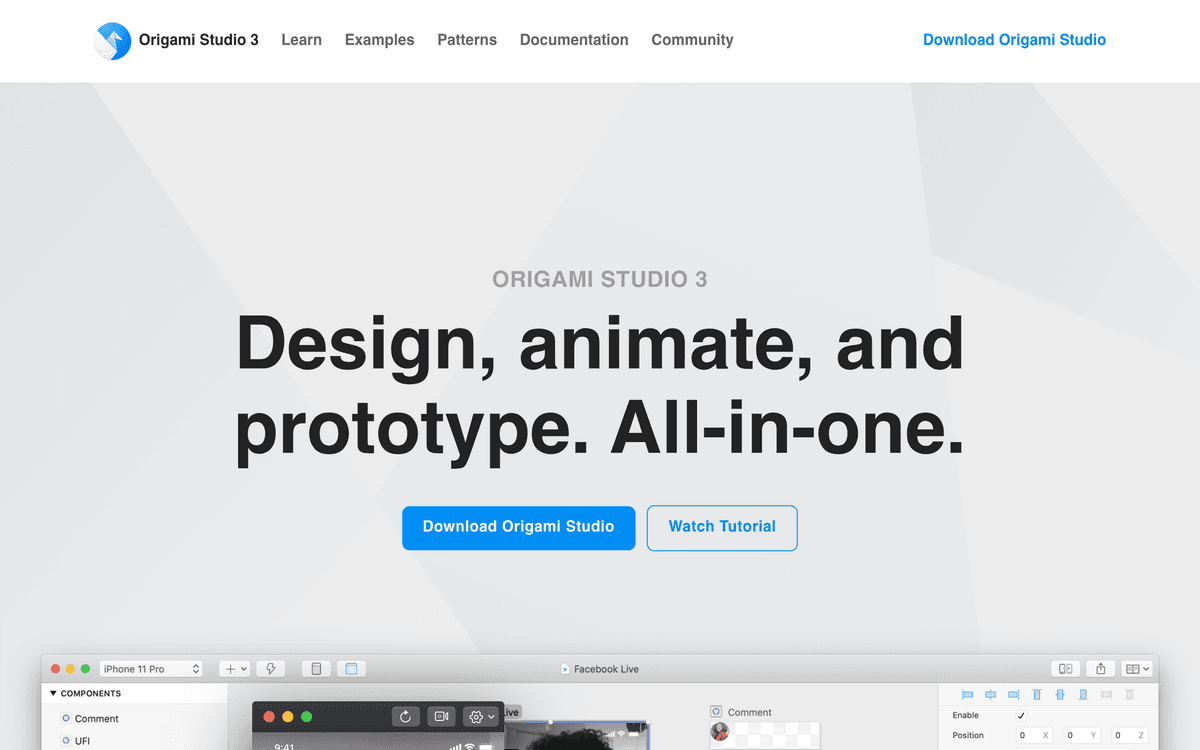Click the align left edges icon

point(967,694)
